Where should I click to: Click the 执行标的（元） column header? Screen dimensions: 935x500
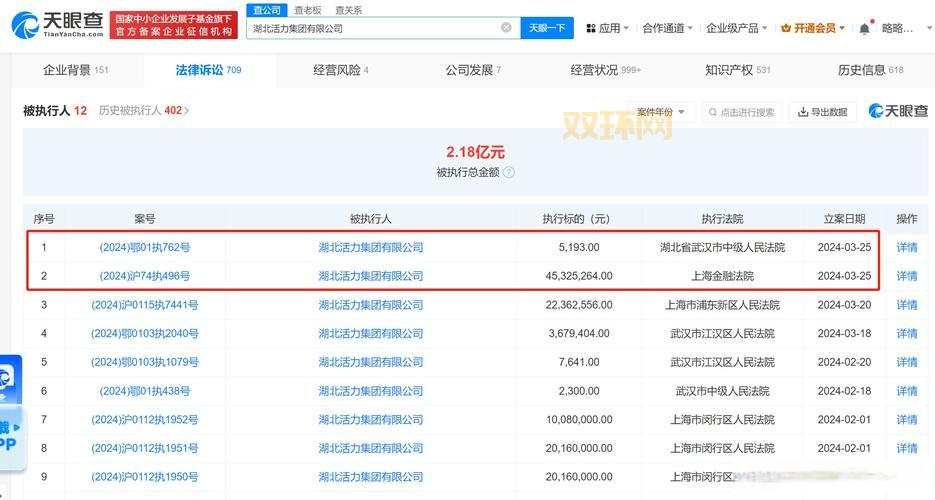[x=575, y=219]
